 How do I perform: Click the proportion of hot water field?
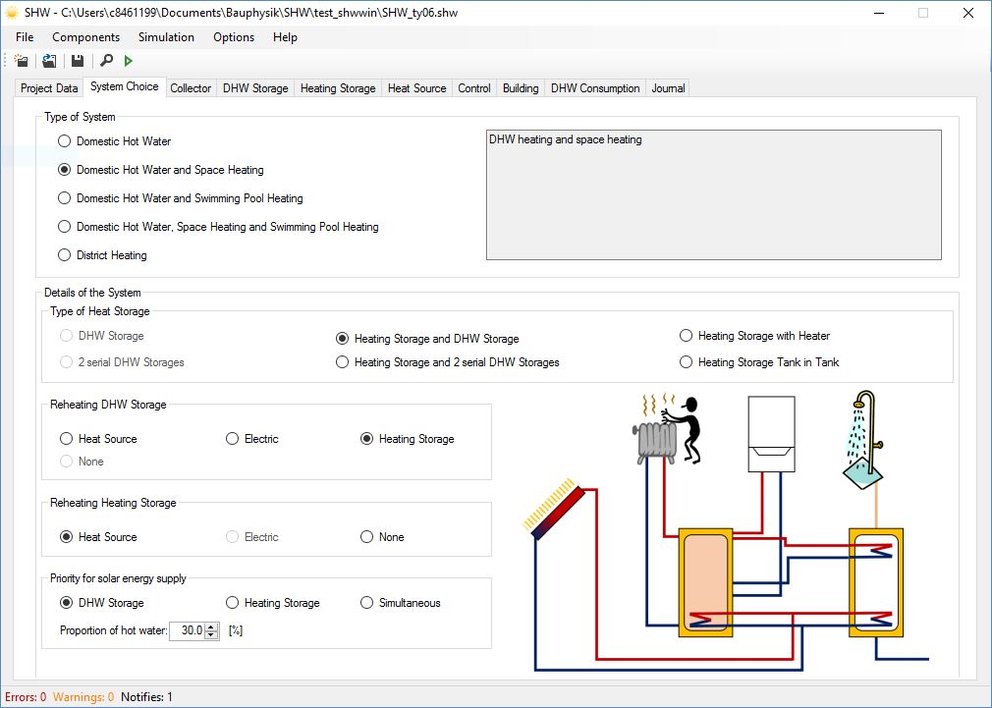coord(187,631)
